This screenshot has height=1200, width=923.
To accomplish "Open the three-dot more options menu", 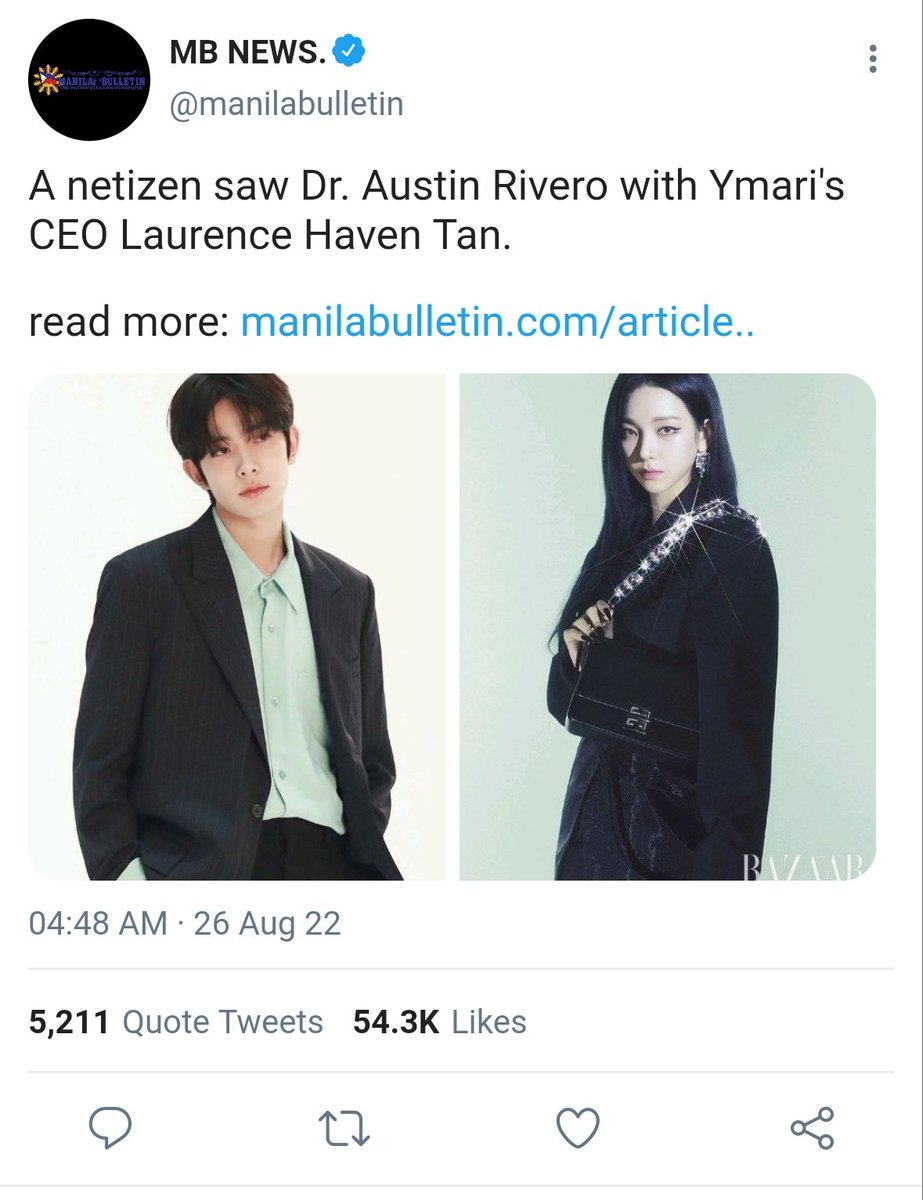I will coord(873,59).
